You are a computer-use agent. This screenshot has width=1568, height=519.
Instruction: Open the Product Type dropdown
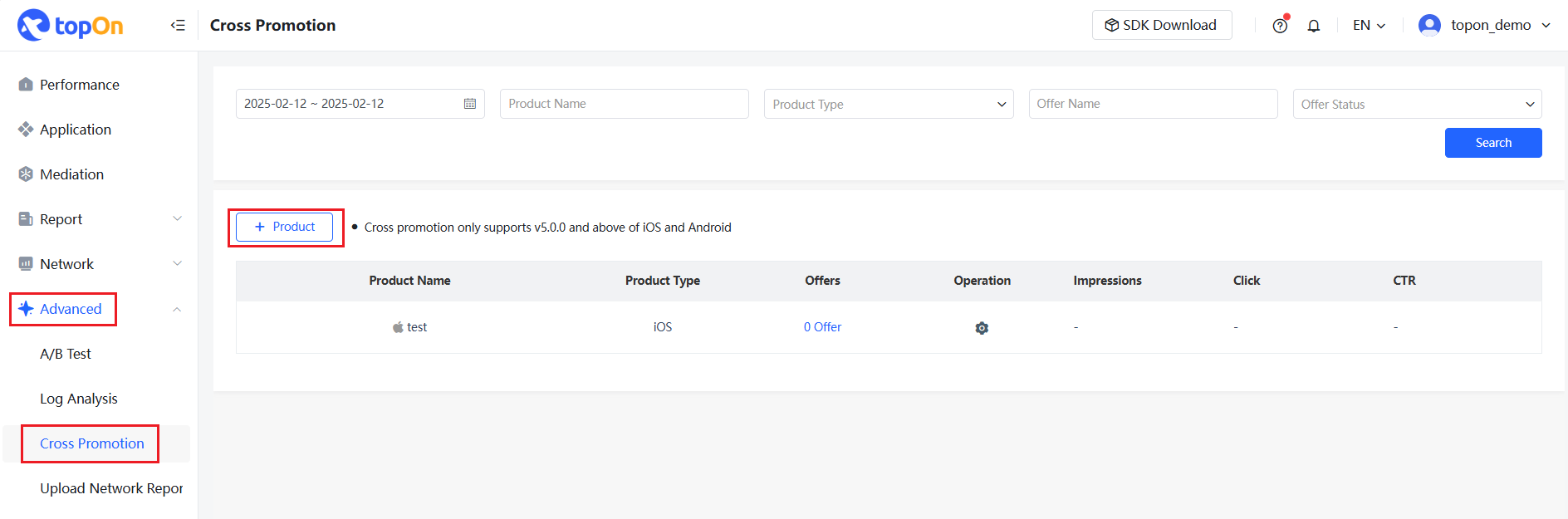pos(888,104)
